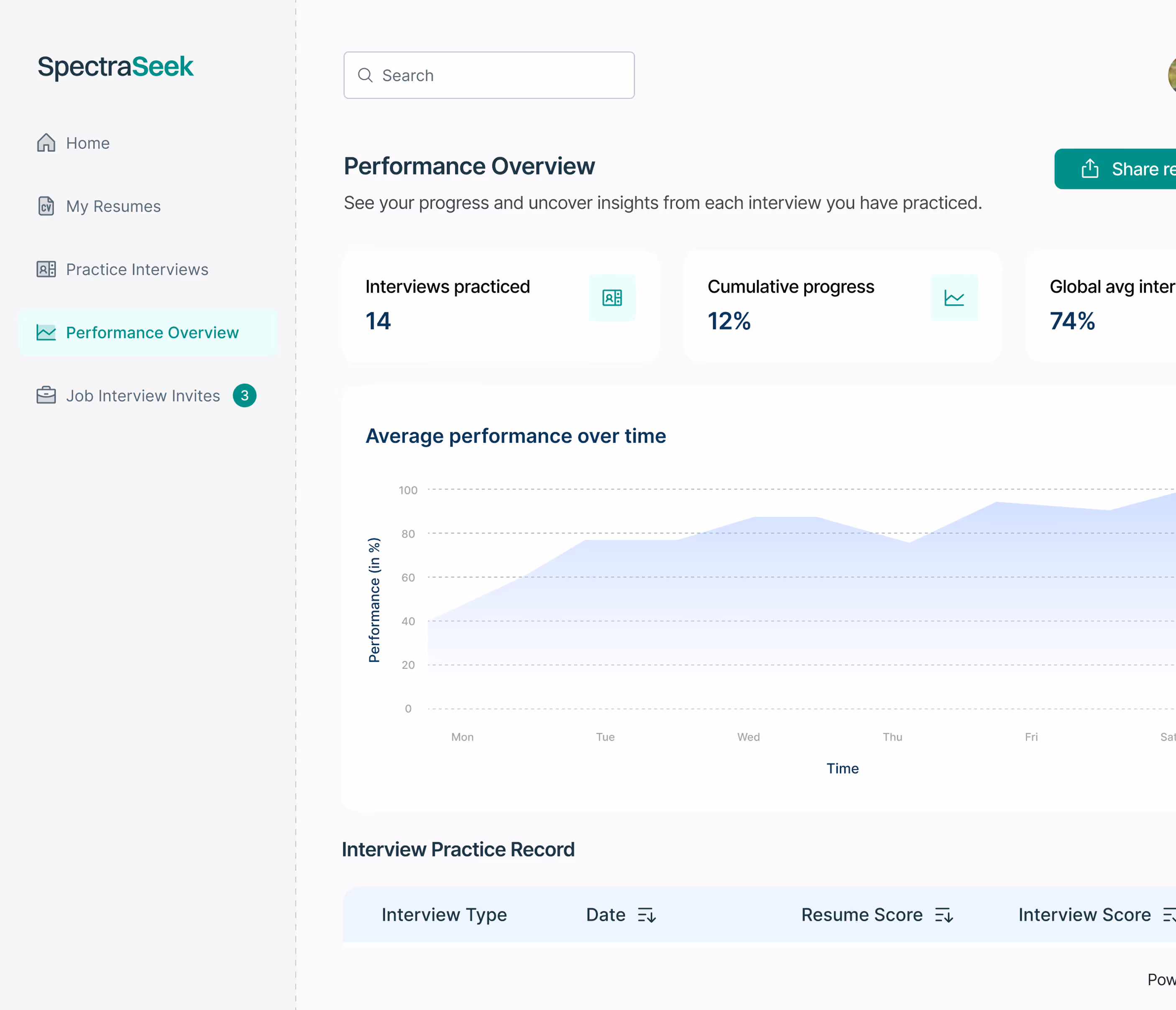Click the Interview Practice Record heading

click(458, 849)
